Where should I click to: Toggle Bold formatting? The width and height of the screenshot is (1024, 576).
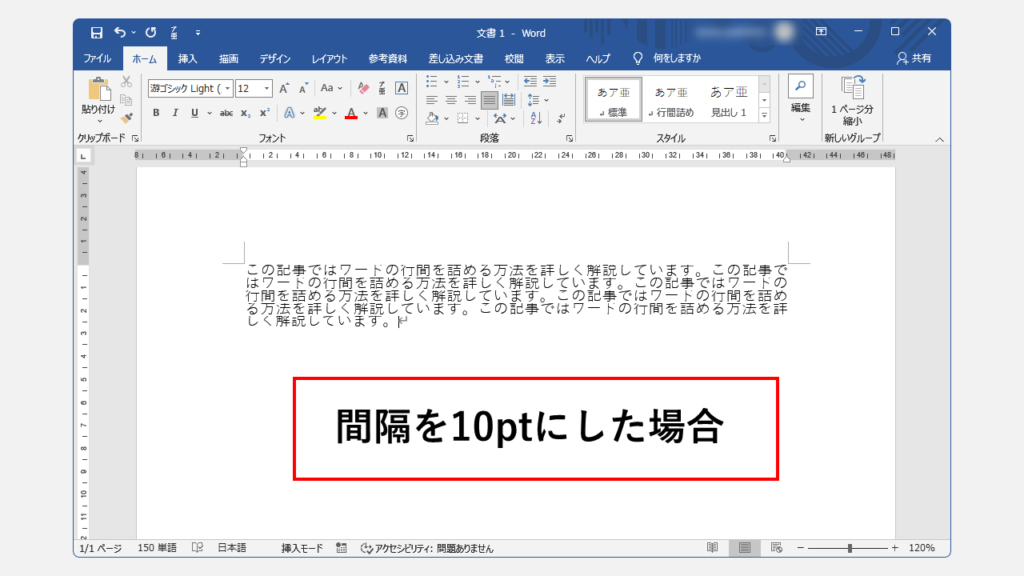pos(157,113)
